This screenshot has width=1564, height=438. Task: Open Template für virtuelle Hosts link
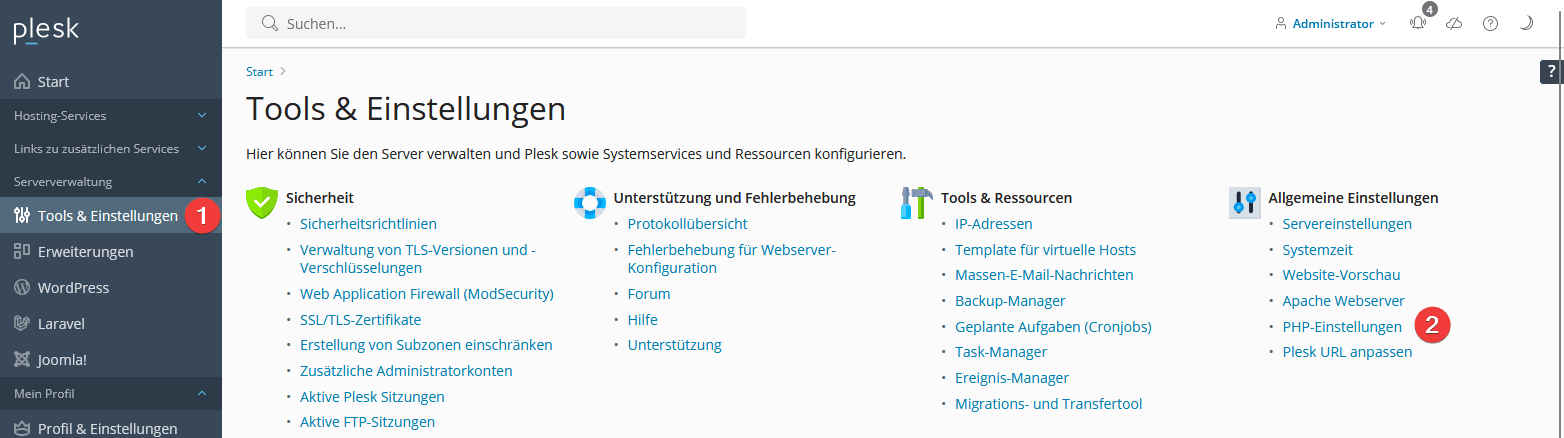click(1045, 250)
